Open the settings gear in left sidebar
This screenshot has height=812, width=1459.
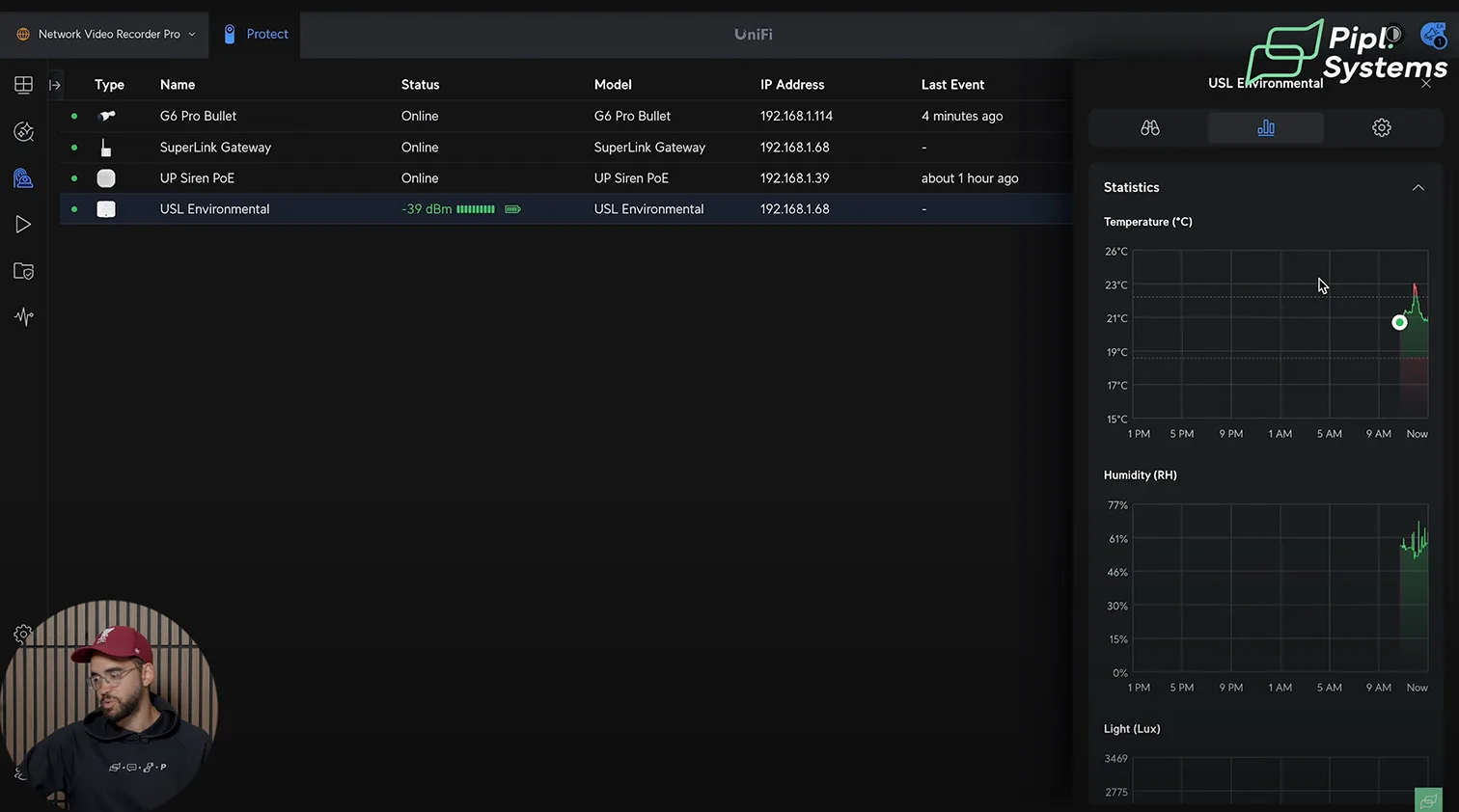point(22,634)
